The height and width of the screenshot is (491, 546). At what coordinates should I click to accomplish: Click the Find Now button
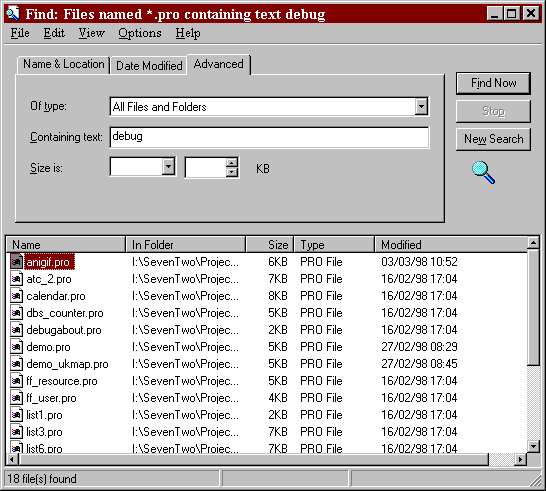[x=493, y=83]
